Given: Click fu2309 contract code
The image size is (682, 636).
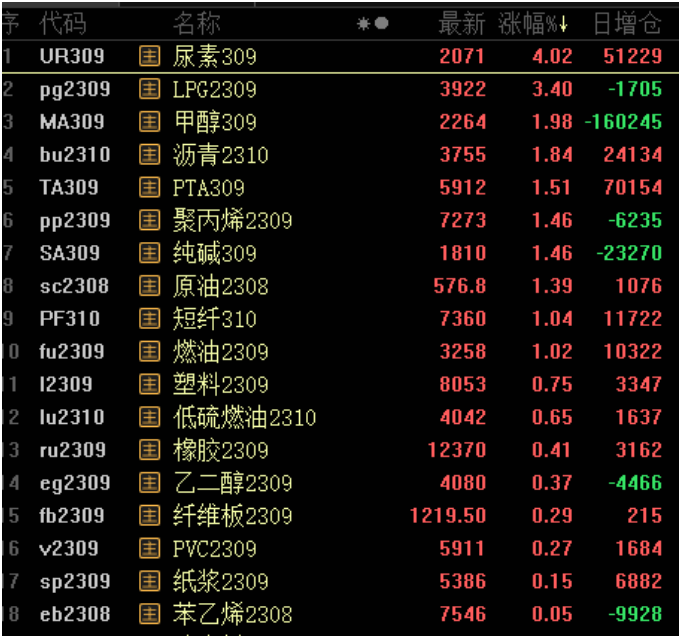Looking at the screenshot, I should coord(72,352).
